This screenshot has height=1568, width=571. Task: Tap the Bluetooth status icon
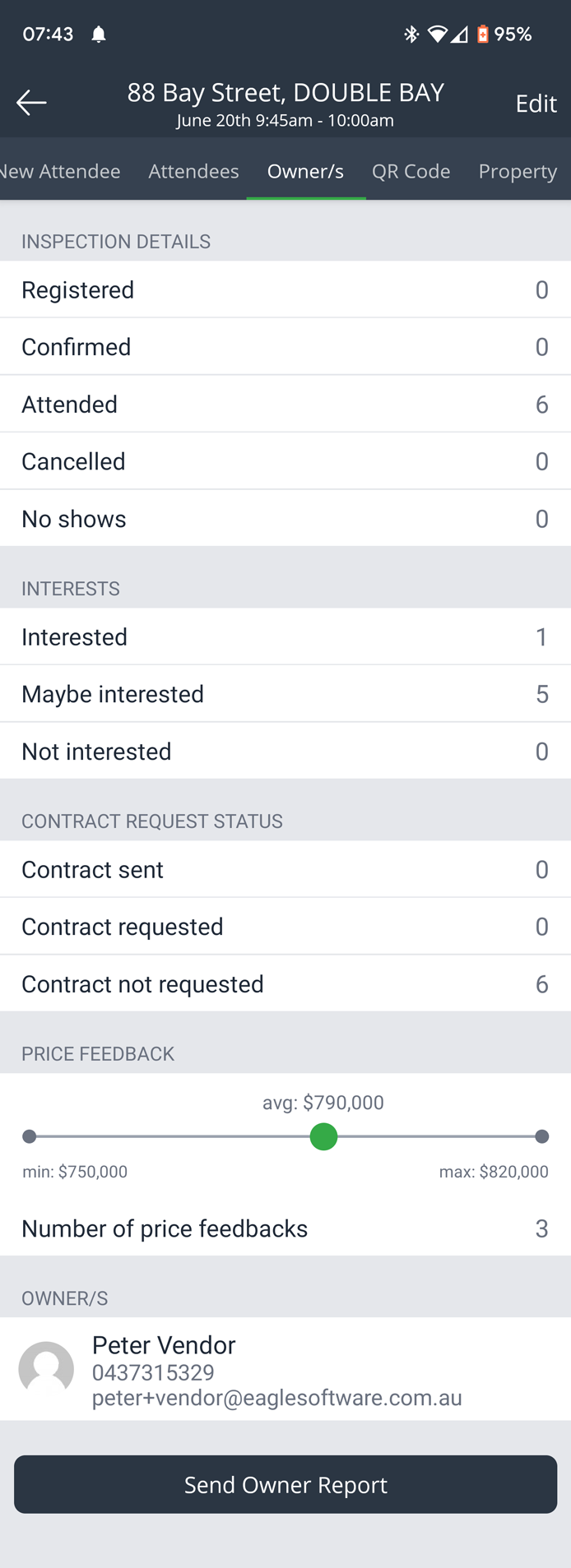point(411,35)
